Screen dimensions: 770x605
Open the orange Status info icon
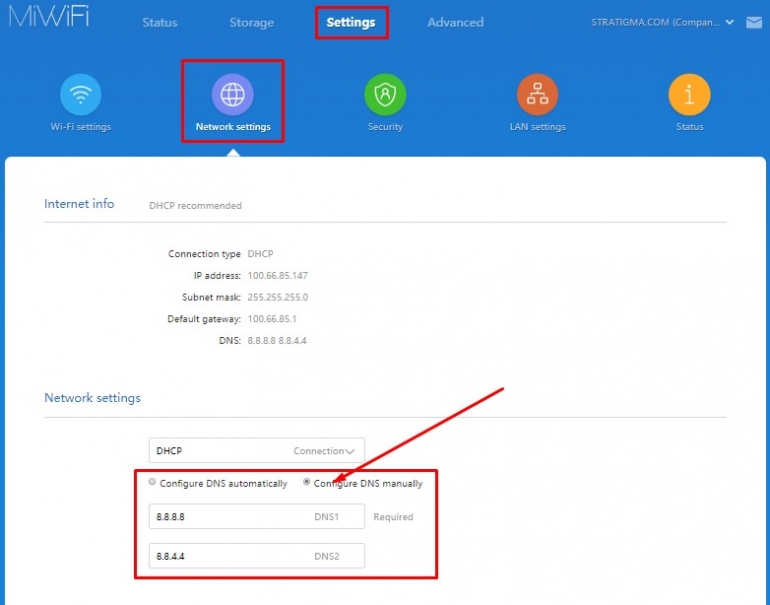click(x=689, y=94)
